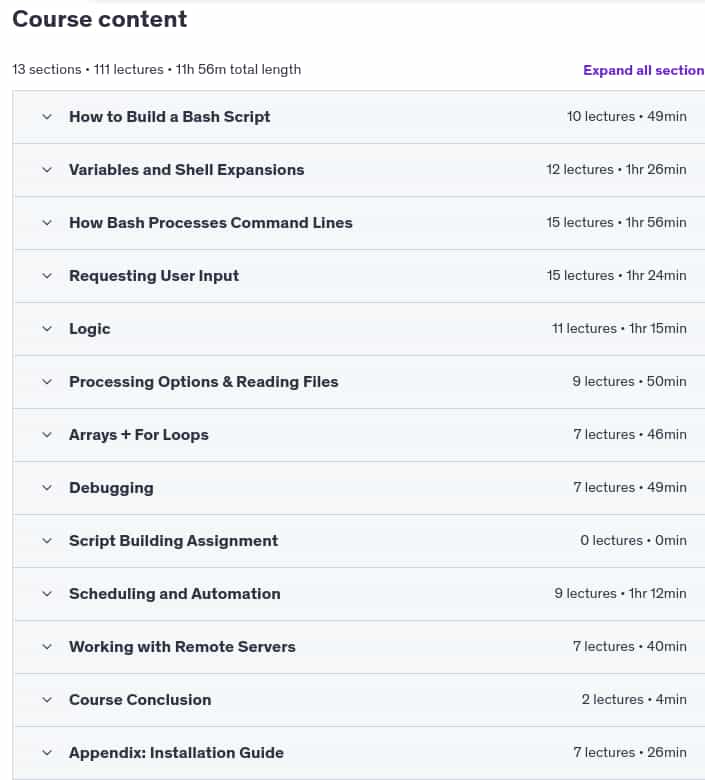The width and height of the screenshot is (705, 780).
Task: Click the Debugging section title
Action: (111, 488)
